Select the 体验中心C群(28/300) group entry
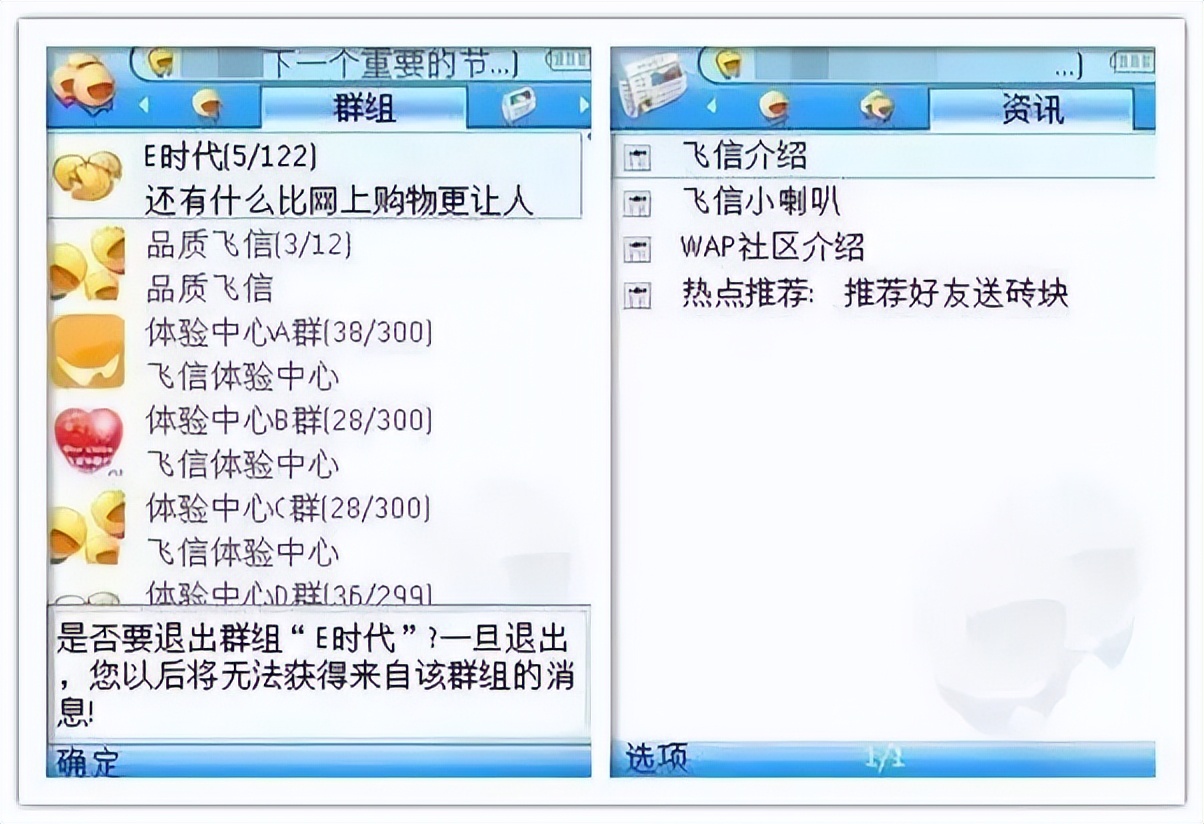 coord(314,530)
